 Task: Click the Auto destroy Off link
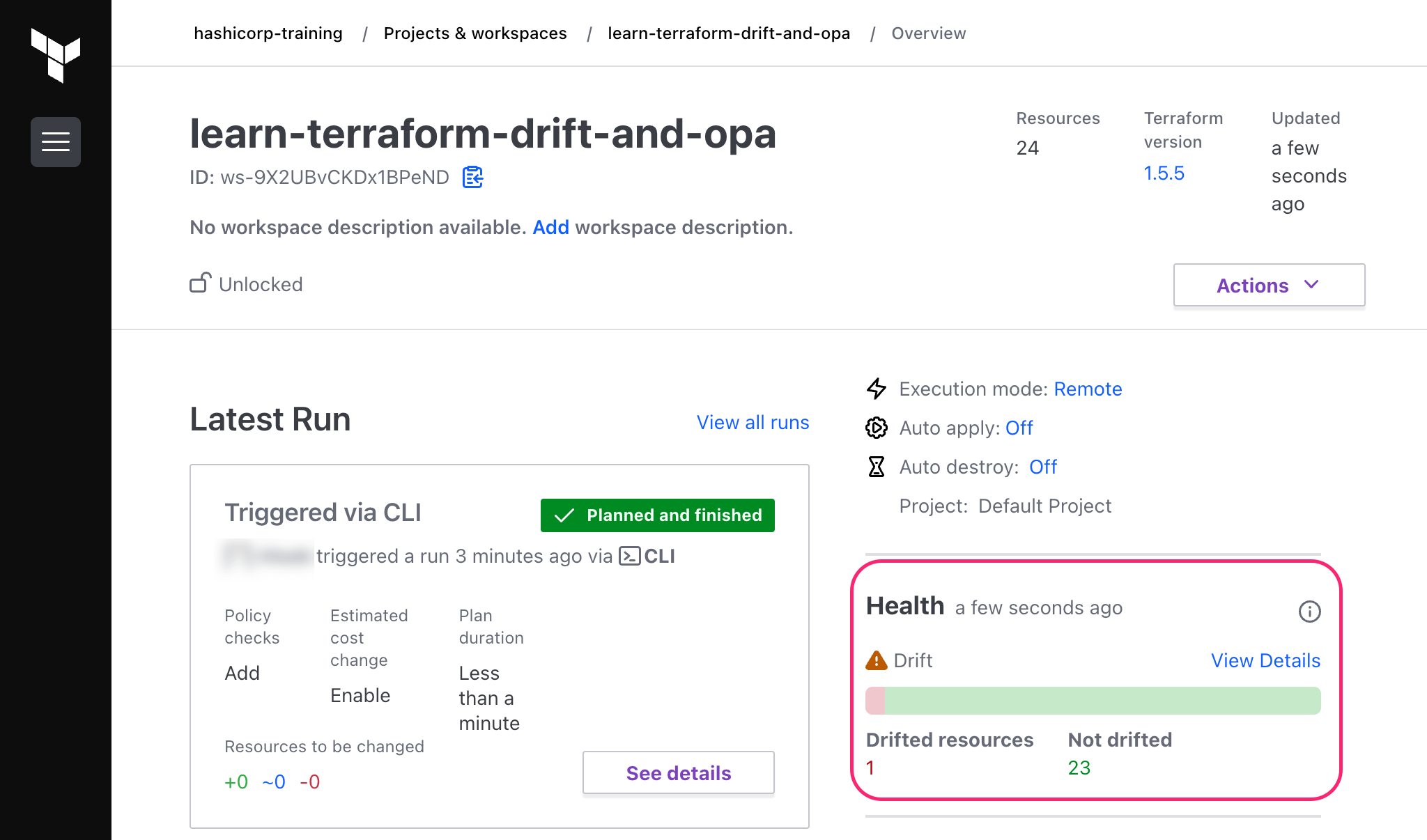click(1043, 467)
